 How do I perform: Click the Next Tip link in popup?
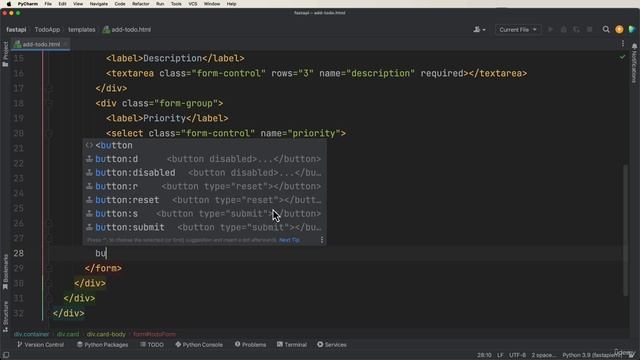coord(289,240)
